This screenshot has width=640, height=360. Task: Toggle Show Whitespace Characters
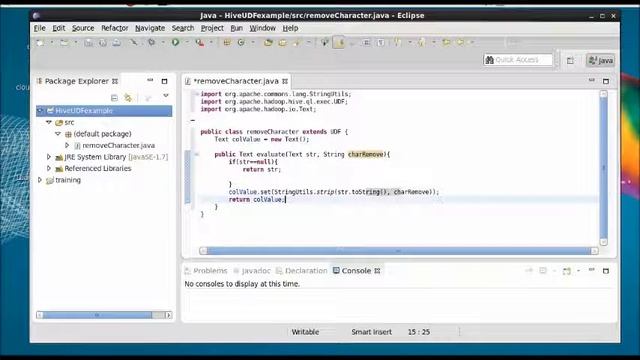(380, 42)
